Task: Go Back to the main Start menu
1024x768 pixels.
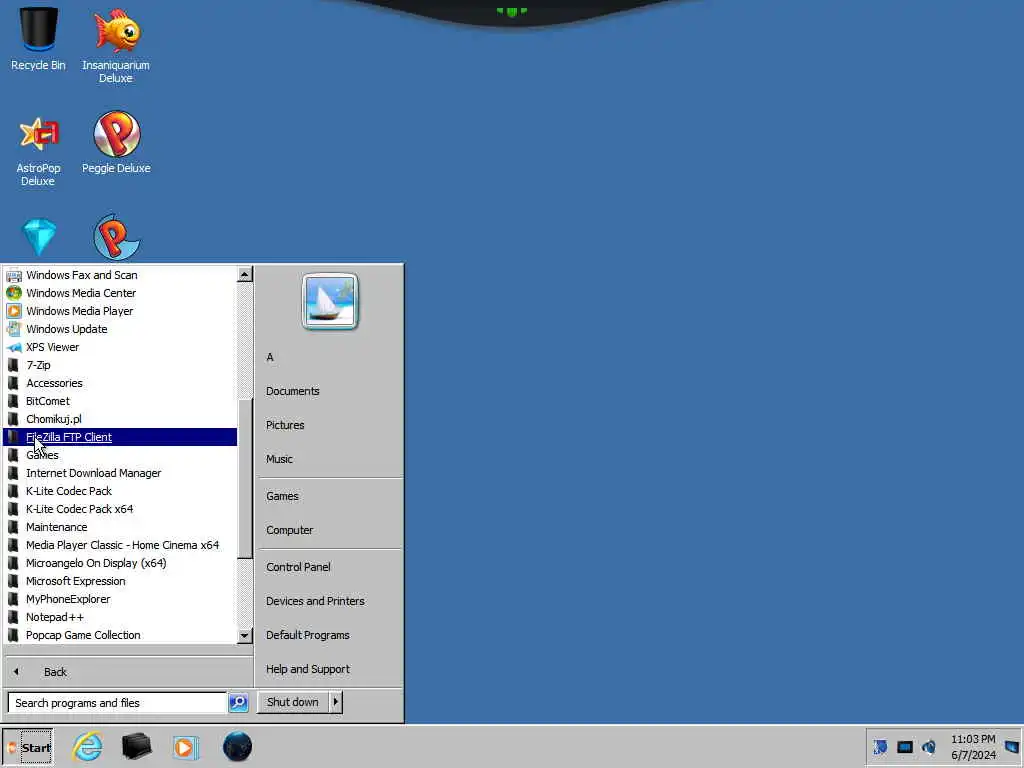Action: tap(128, 672)
